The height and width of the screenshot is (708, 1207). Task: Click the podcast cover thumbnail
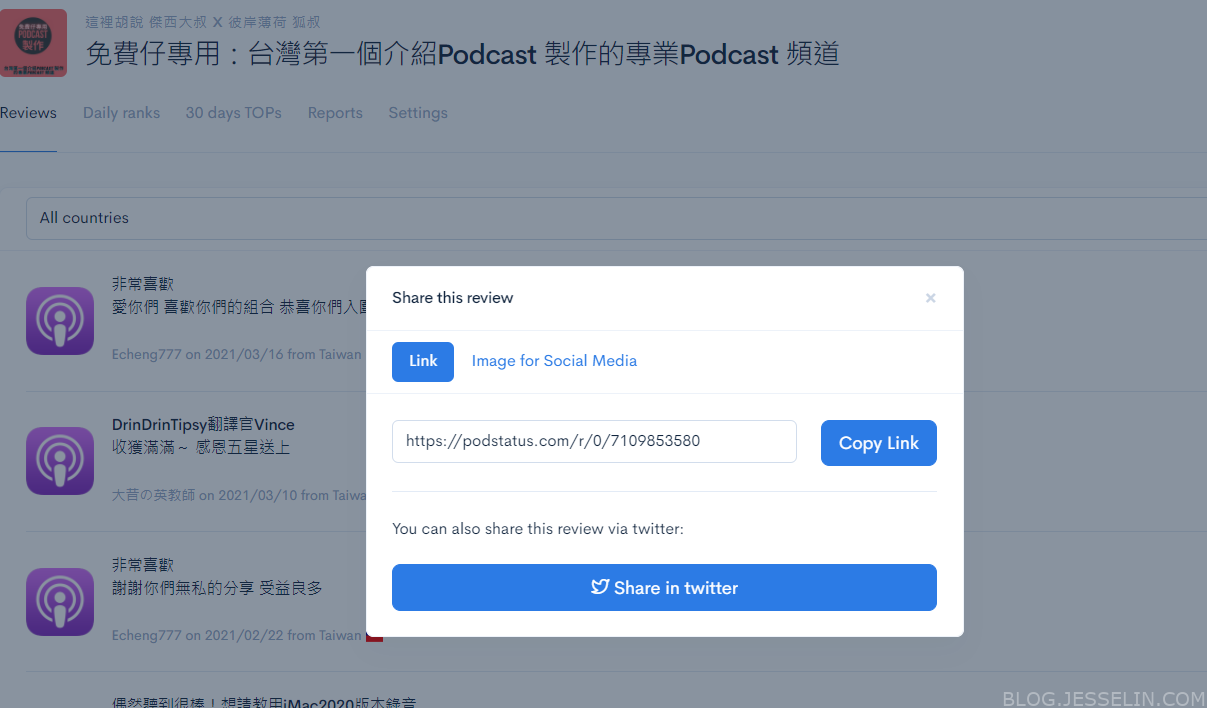click(x=33, y=43)
